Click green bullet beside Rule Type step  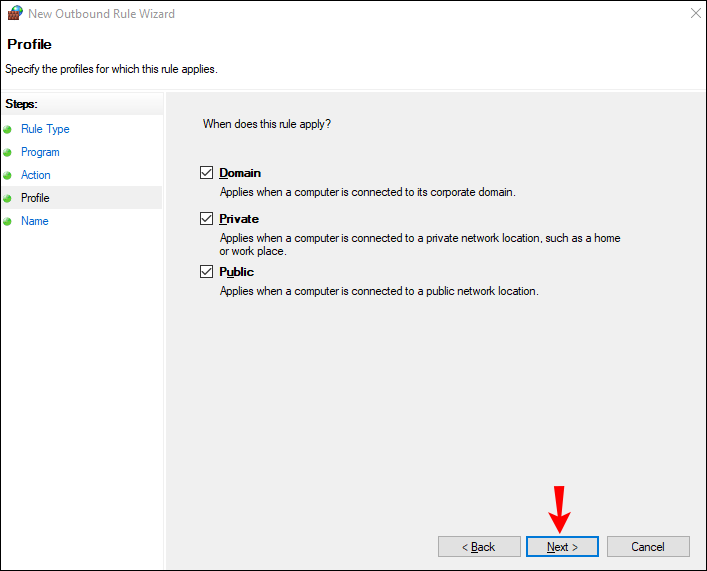pos(9,129)
